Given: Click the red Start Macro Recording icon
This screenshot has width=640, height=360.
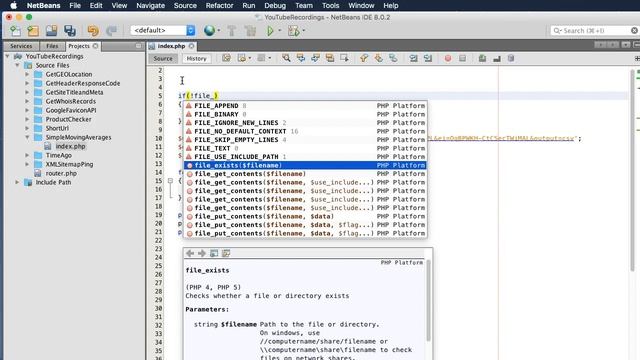Looking at the screenshot, I should [x=448, y=58].
